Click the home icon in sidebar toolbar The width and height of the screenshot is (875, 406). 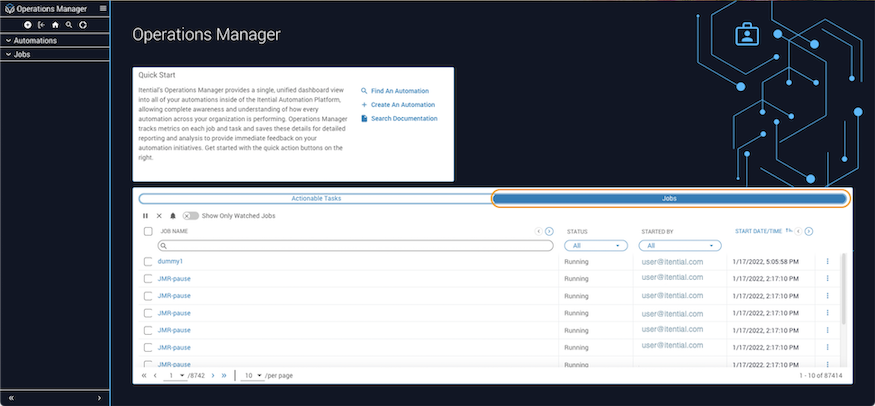pos(55,24)
